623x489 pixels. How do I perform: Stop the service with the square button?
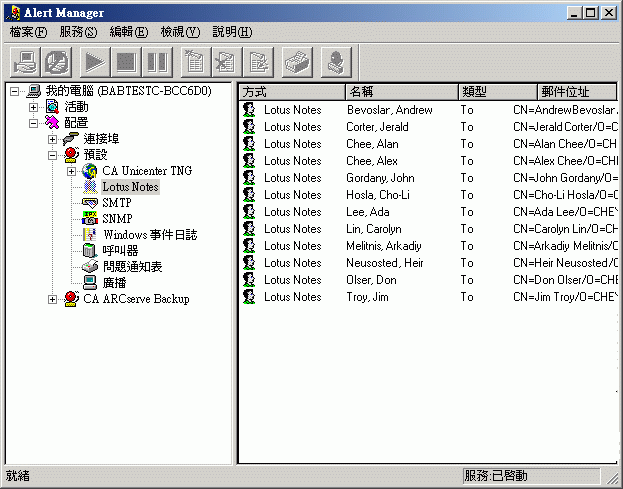126,62
